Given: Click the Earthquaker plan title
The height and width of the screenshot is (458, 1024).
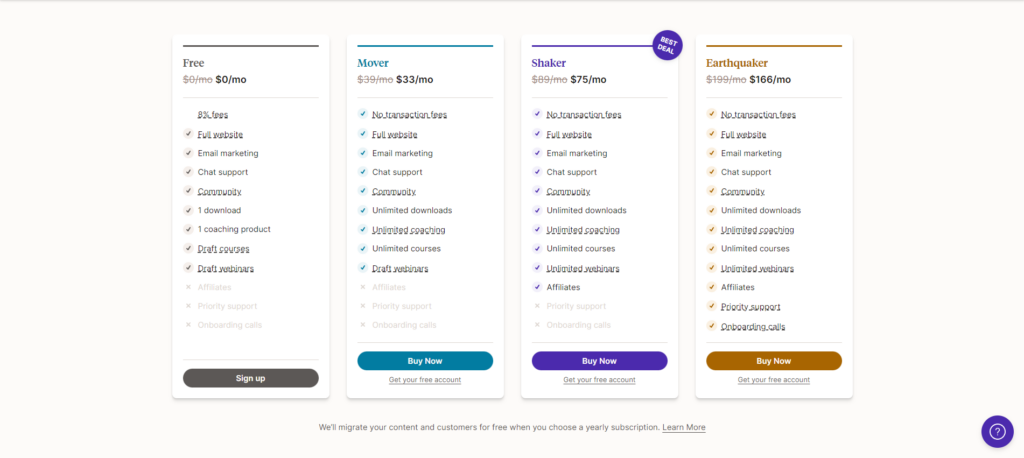Looking at the screenshot, I should click(737, 63).
